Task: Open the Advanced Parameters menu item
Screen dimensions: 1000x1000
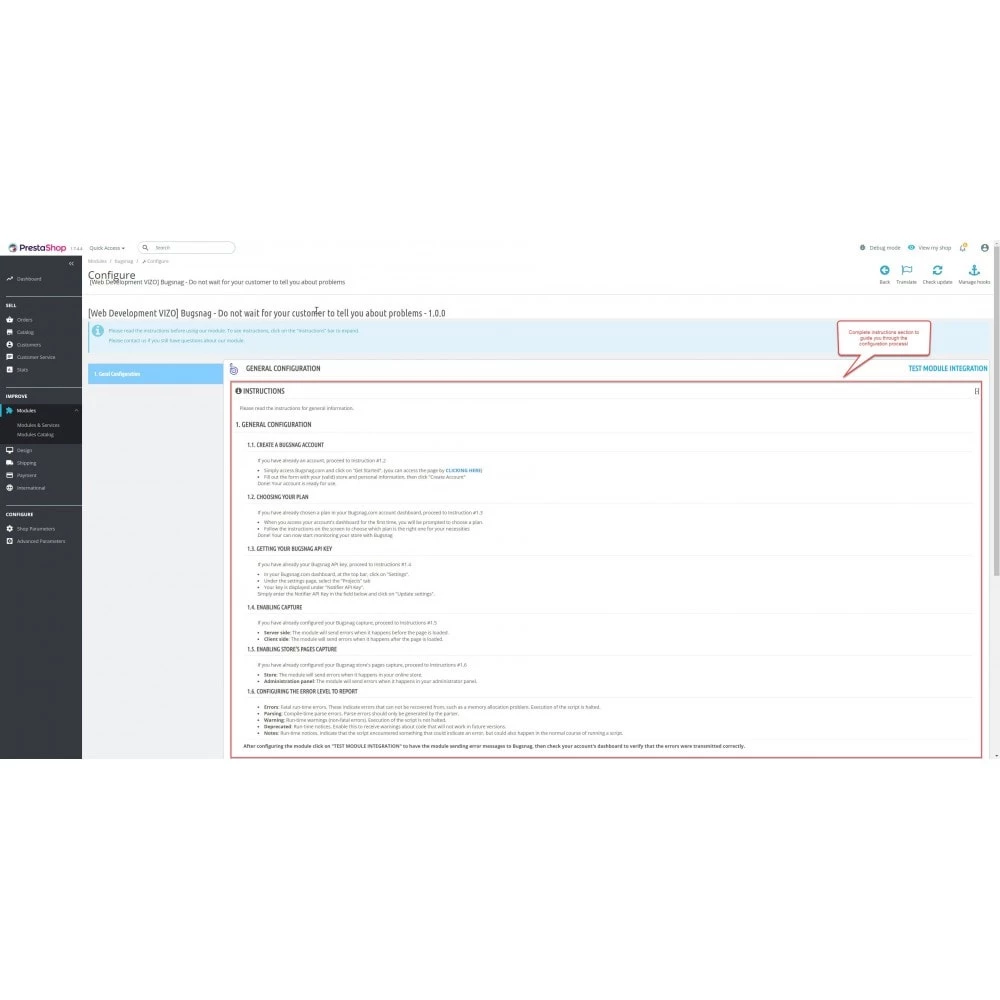Action: coord(41,541)
